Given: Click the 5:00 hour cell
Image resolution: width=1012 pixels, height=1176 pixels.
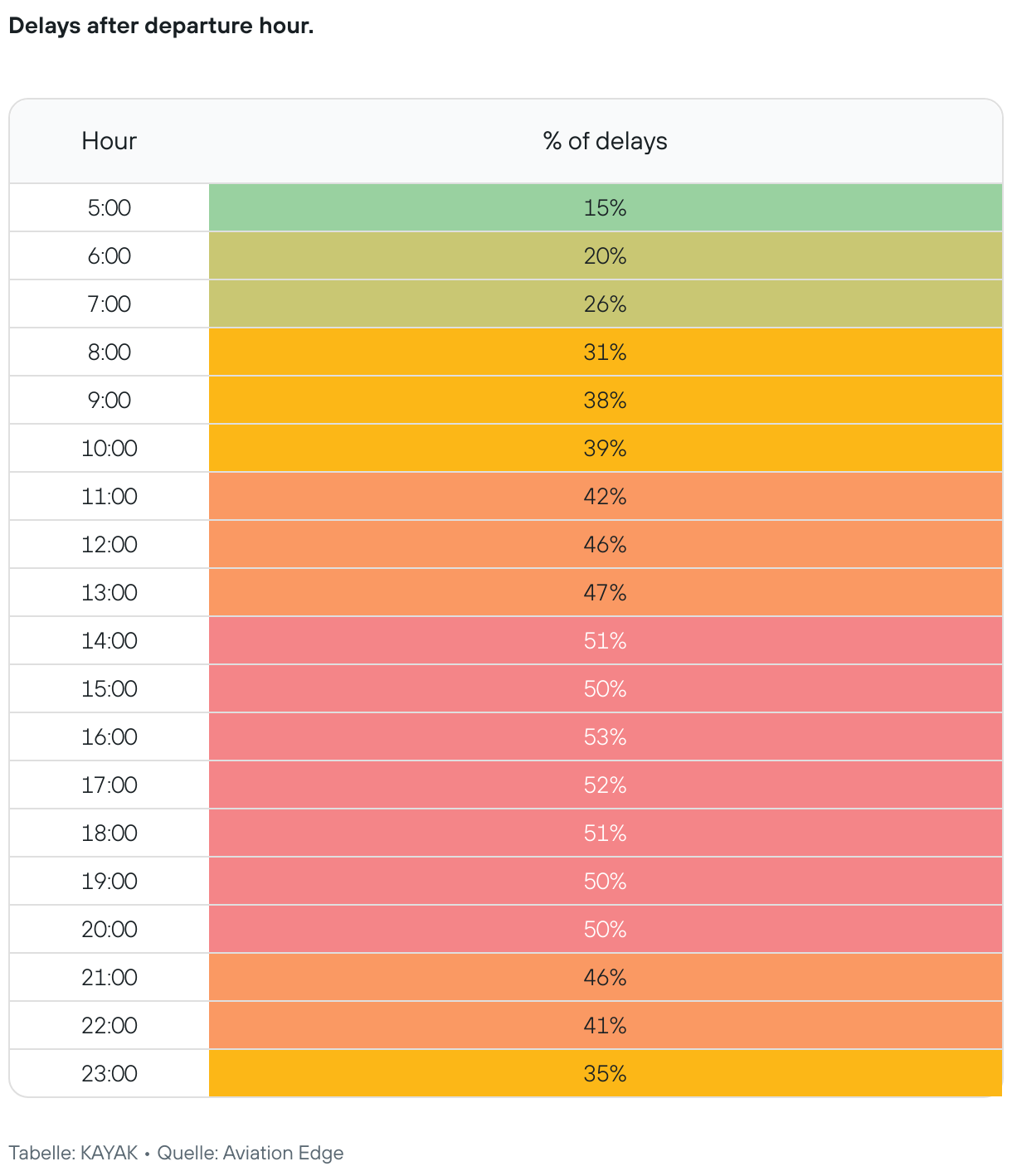Looking at the screenshot, I should click(x=109, y=207).
